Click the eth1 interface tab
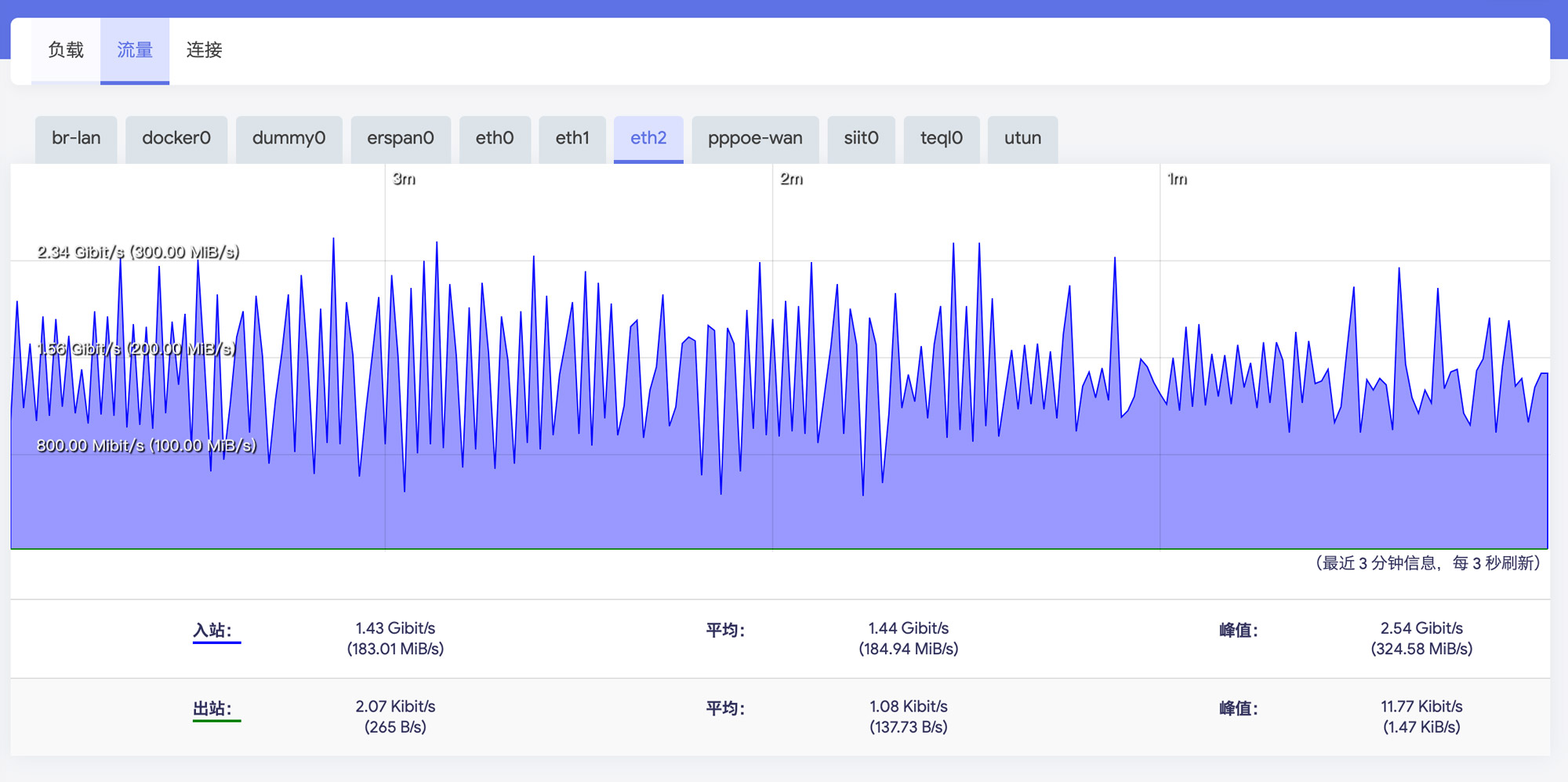This screenshot has width=1568, height=782. 572,138
